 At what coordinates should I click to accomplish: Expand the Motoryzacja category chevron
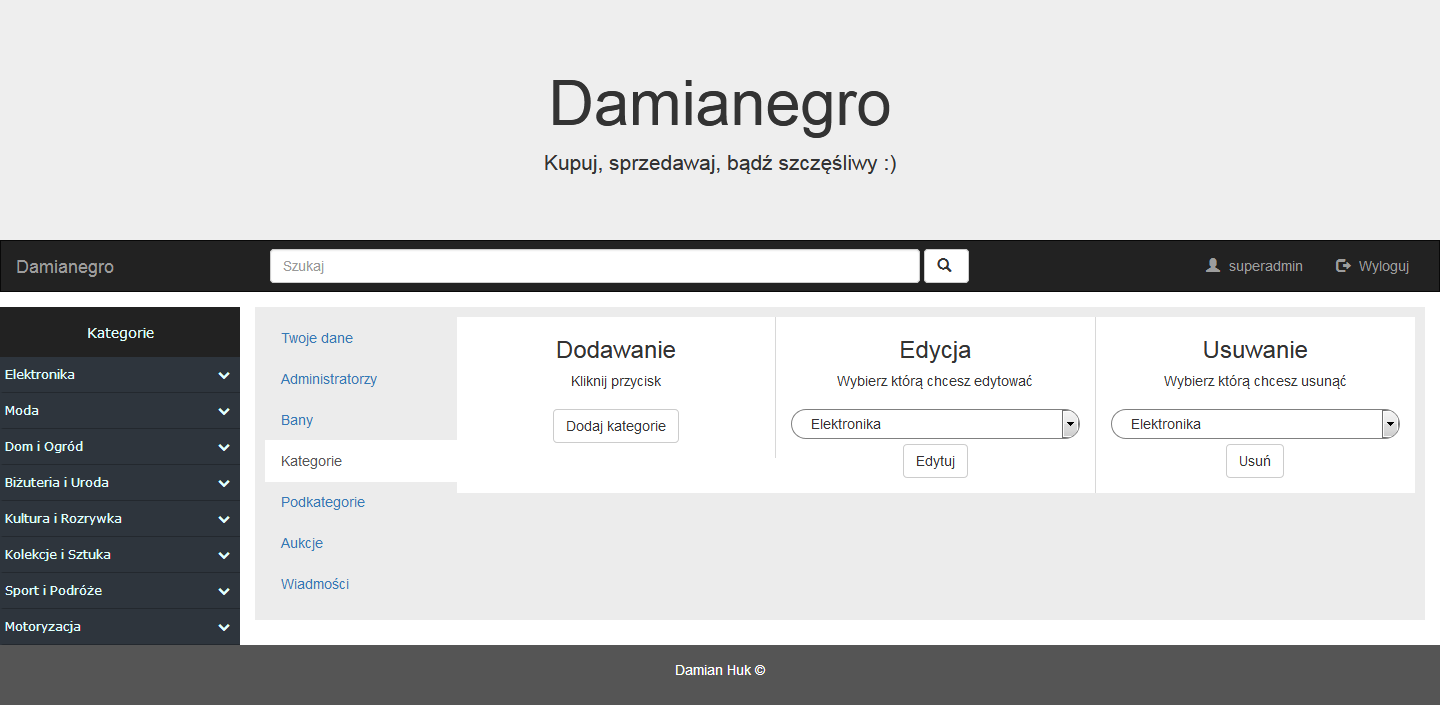[x=223, y=627]
